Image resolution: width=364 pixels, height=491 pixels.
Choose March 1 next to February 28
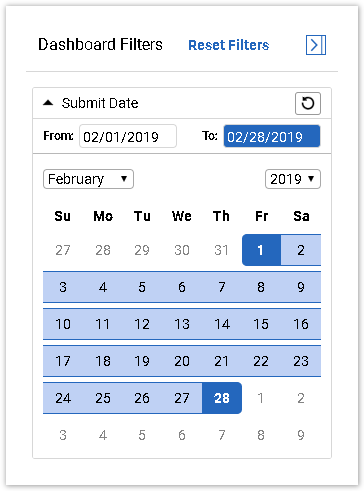point(261,398)
